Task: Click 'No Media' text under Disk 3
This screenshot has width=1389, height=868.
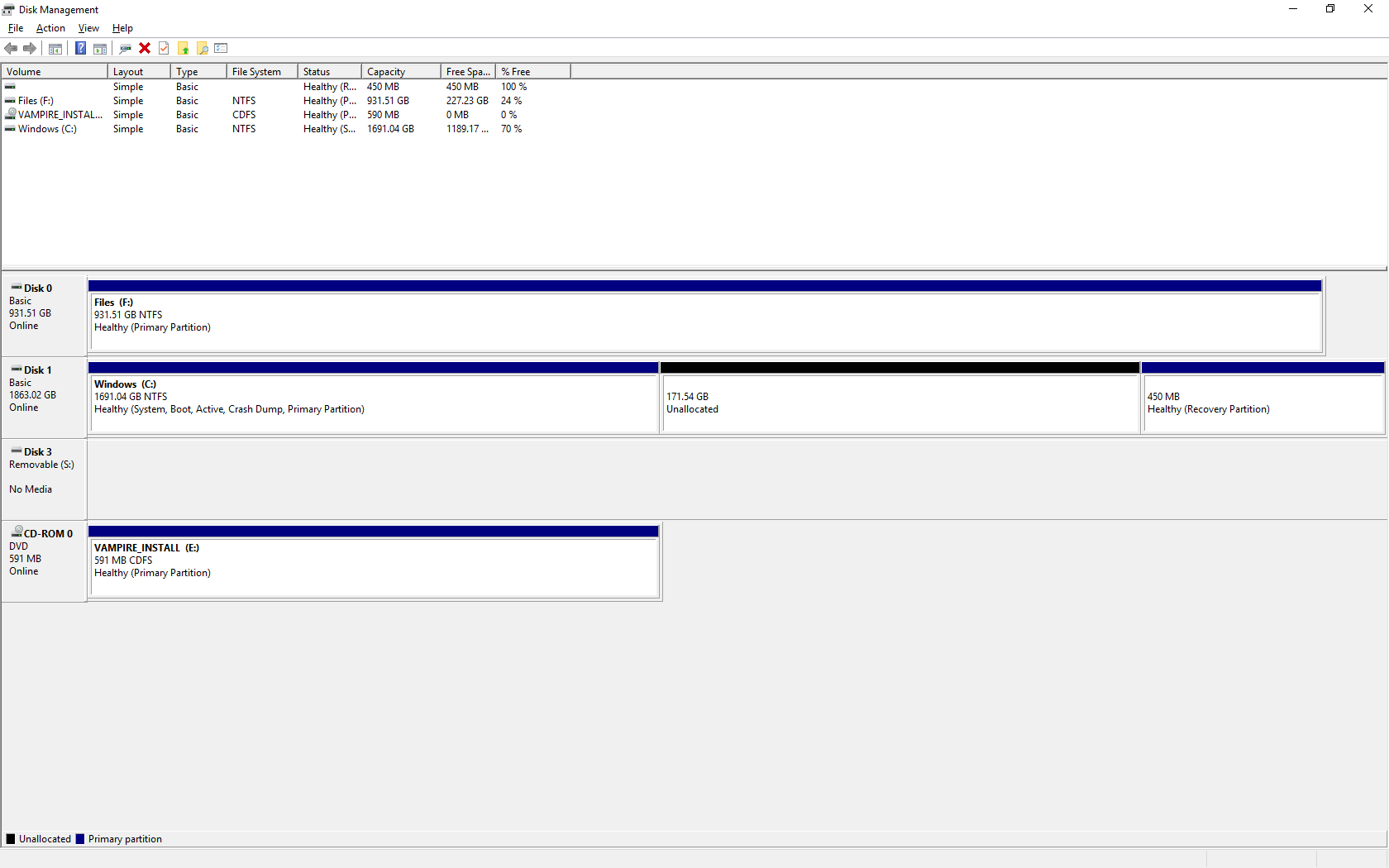Action: (31, 489)
